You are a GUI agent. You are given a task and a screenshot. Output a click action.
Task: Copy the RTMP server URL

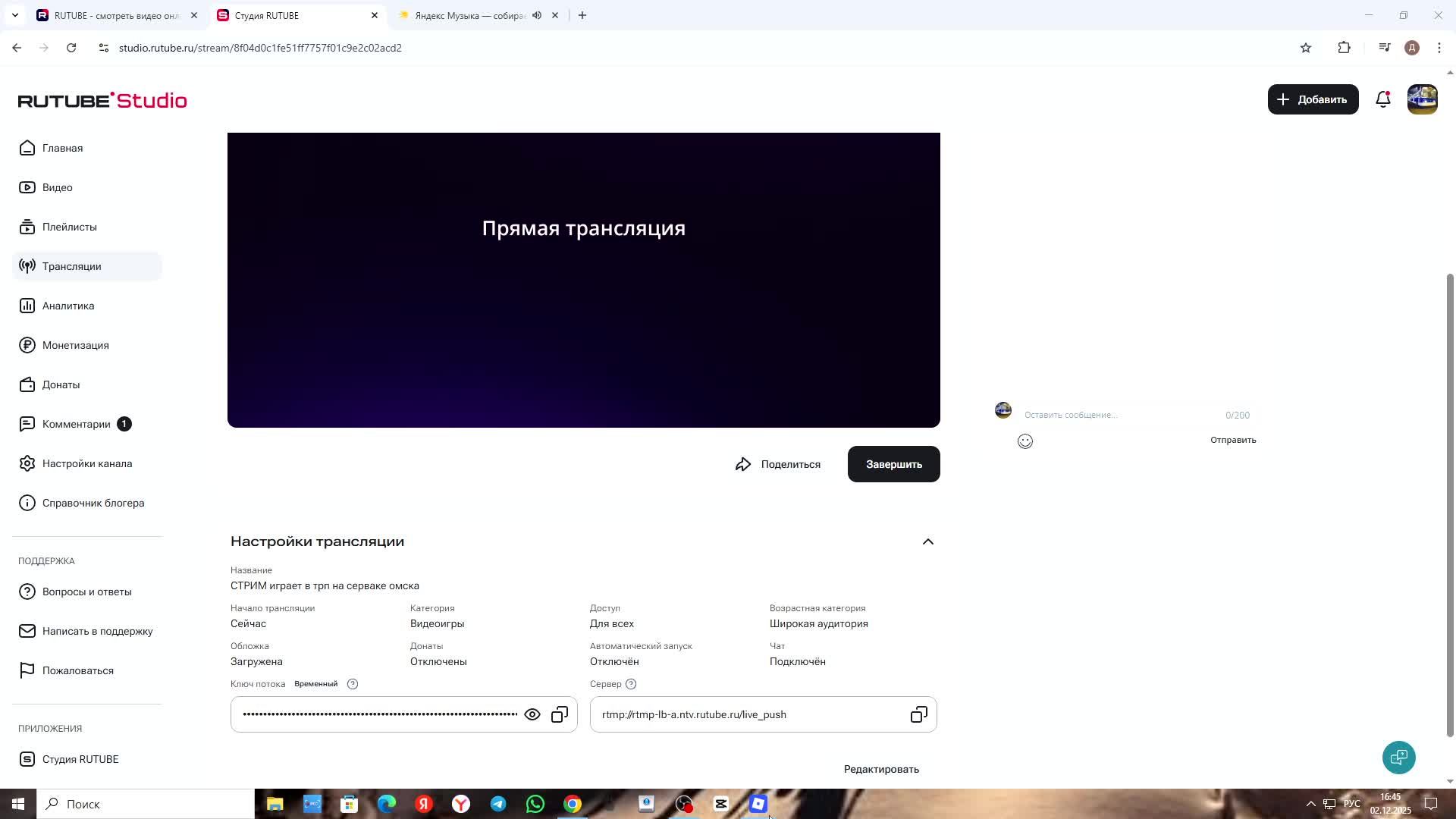click(918, 714)
